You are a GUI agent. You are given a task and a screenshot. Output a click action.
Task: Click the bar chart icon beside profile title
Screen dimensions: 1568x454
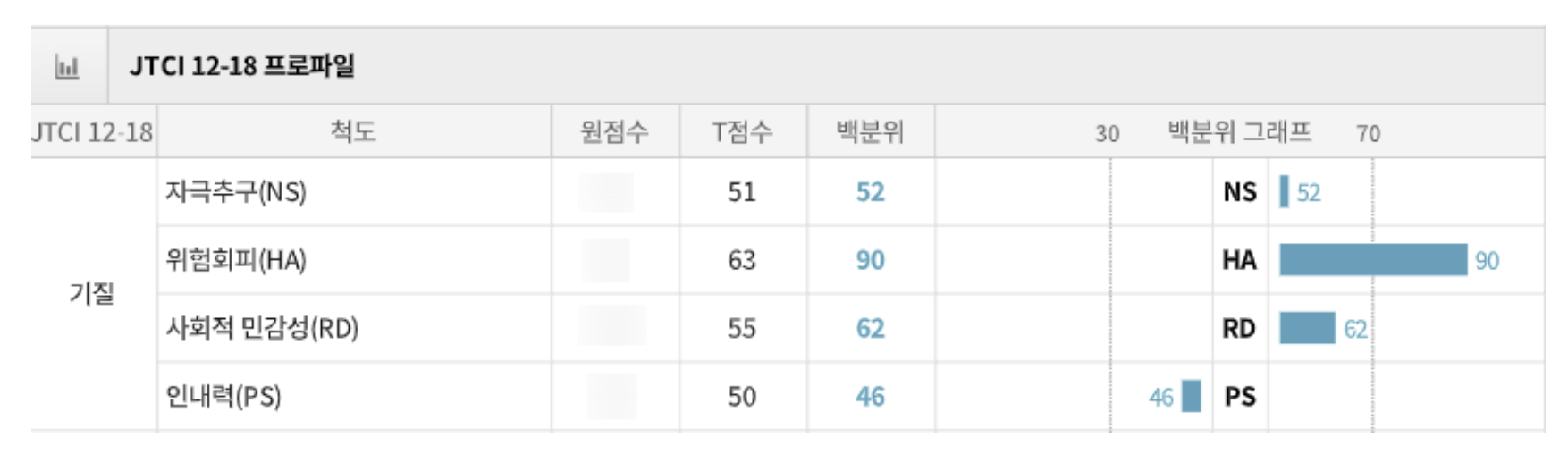[x=67, y=66]
